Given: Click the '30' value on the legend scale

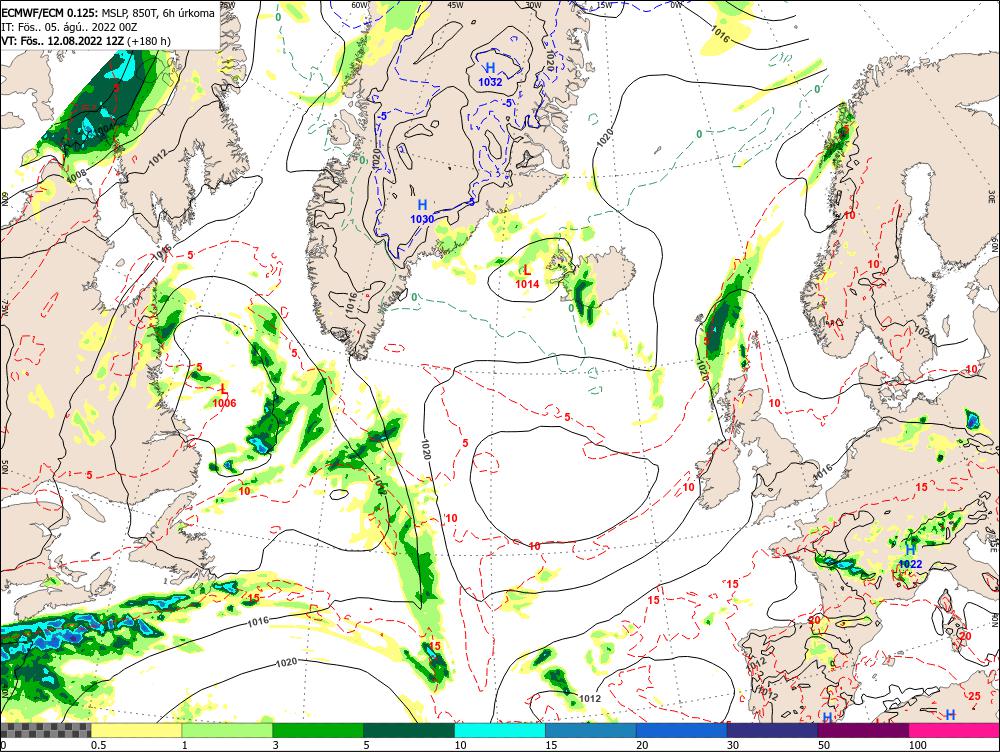Looking at the screenshot, I should (733, 745).
